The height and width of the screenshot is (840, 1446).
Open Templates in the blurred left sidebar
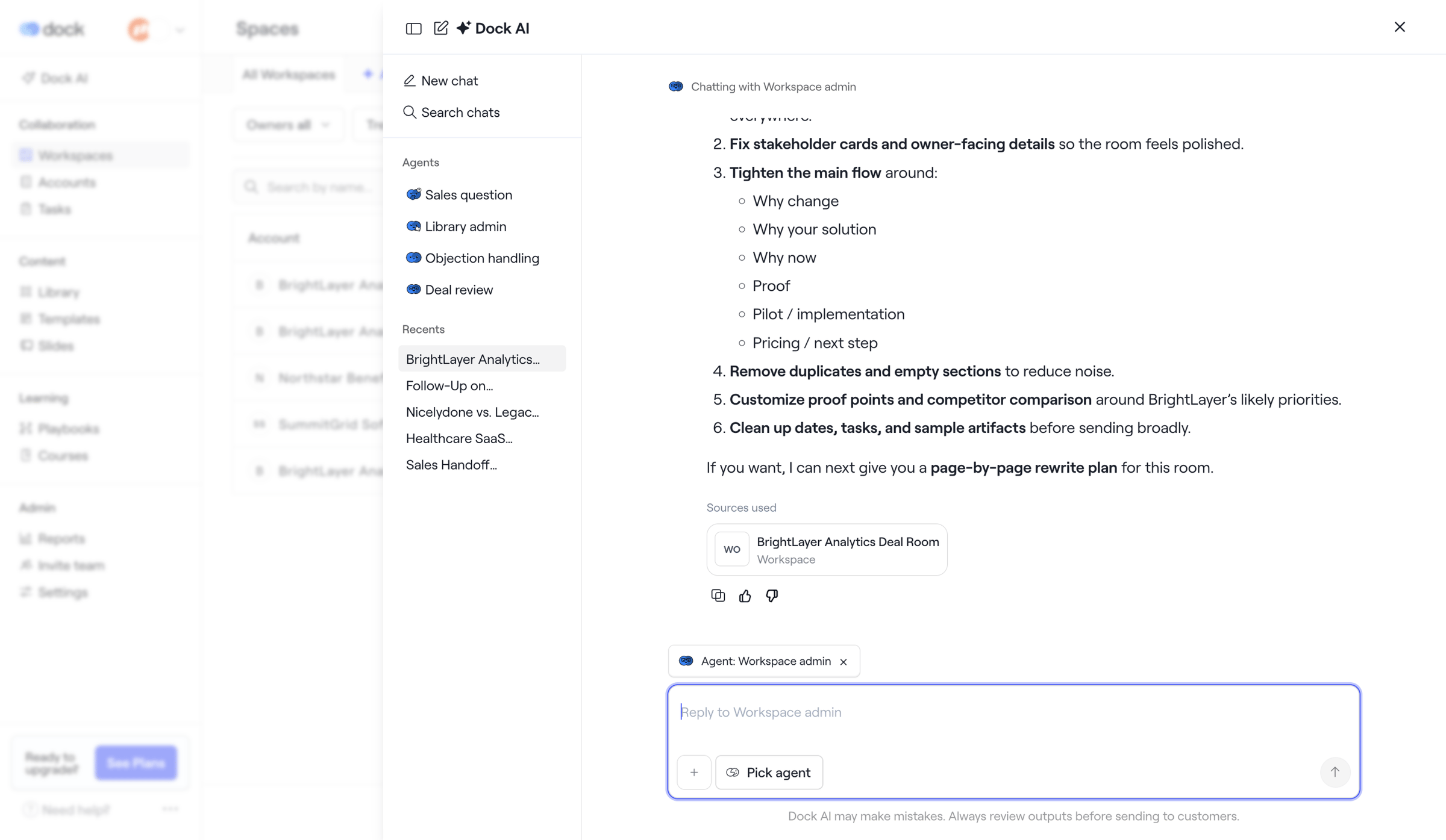click(x=69, y=319)
